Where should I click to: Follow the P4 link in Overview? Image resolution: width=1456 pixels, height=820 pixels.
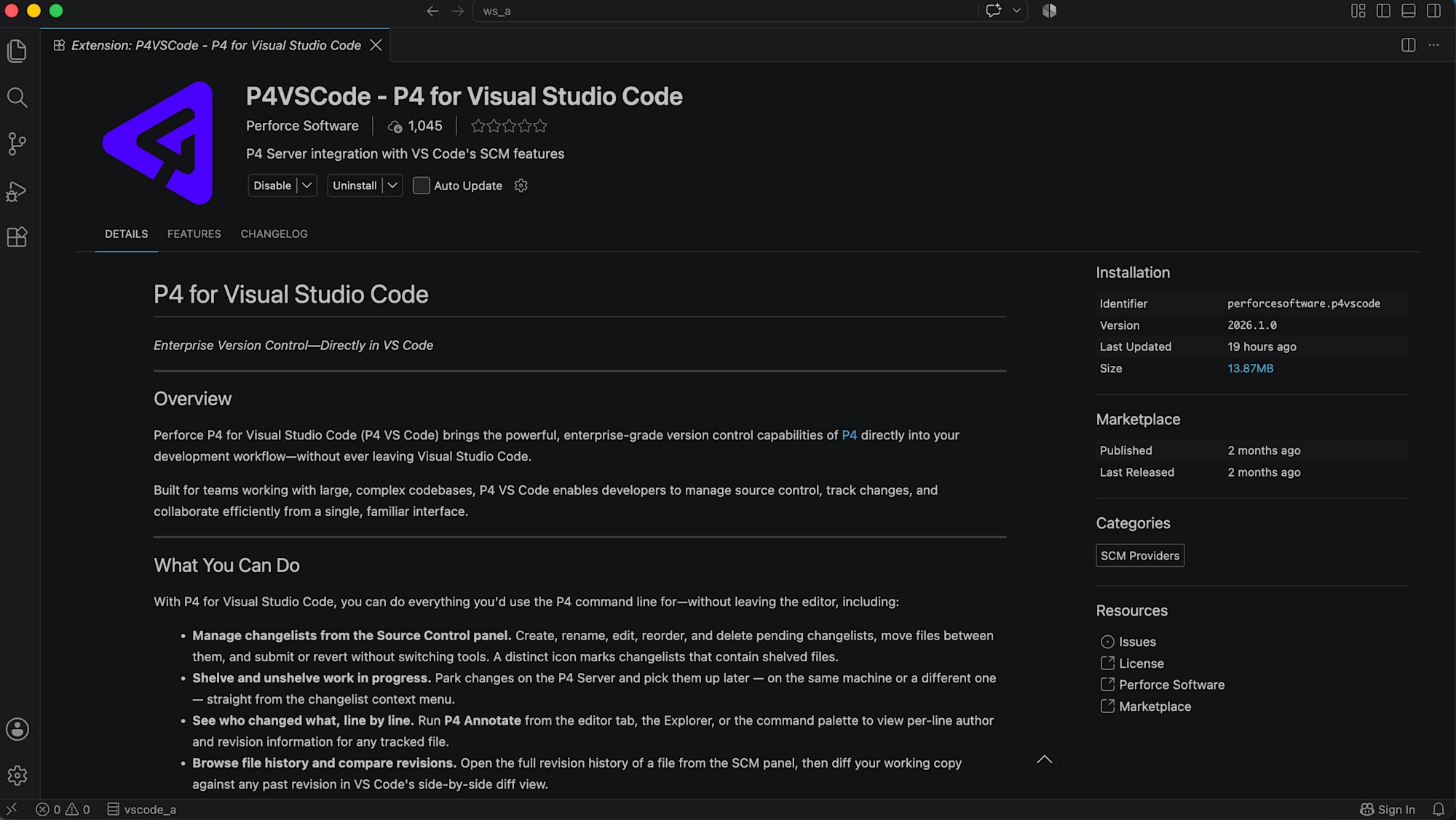[x=850, y=435]
